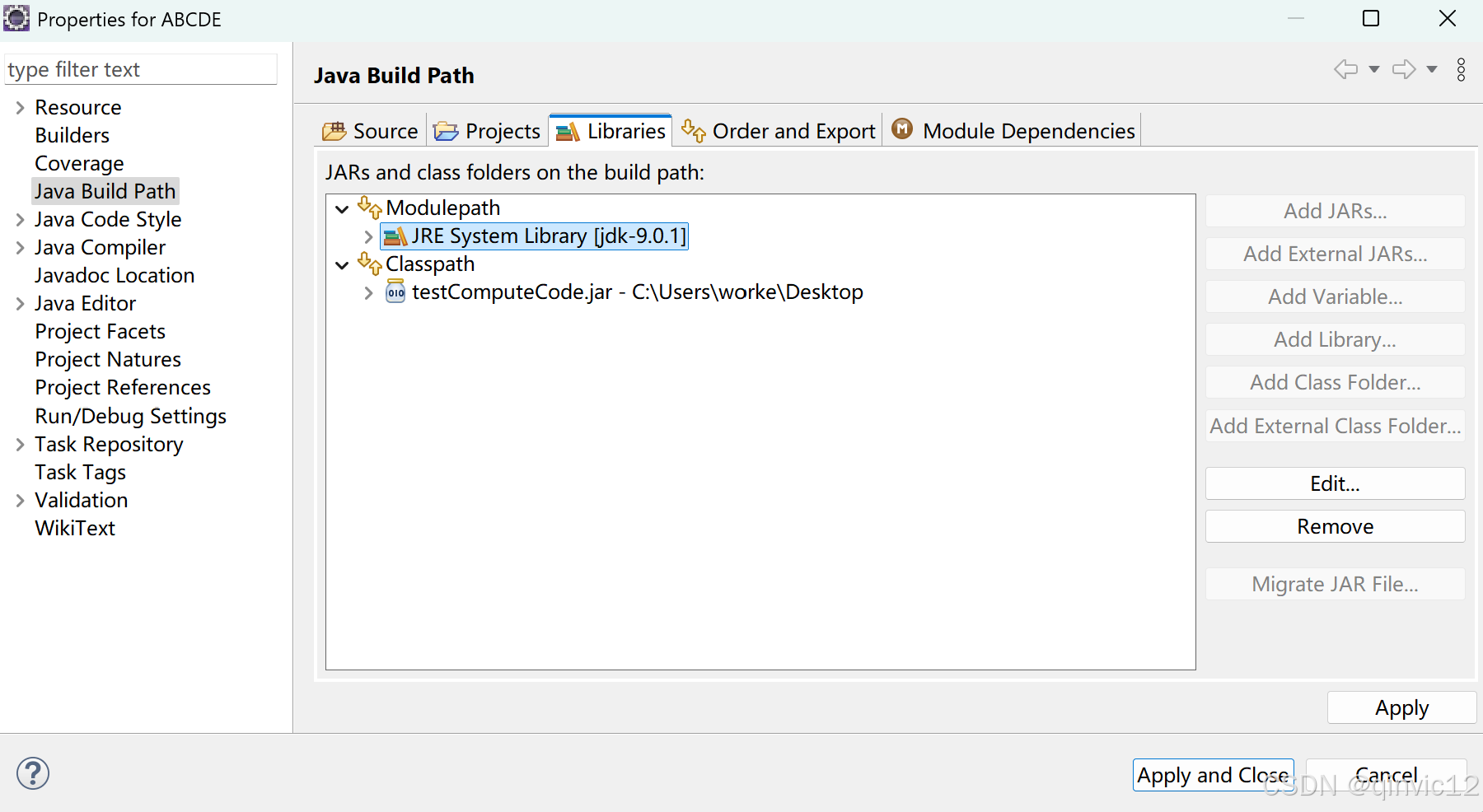The width and height of the screenshot is (1483, 812).
Task: Open the Order and Export tab
Action: tap(778, 131)
